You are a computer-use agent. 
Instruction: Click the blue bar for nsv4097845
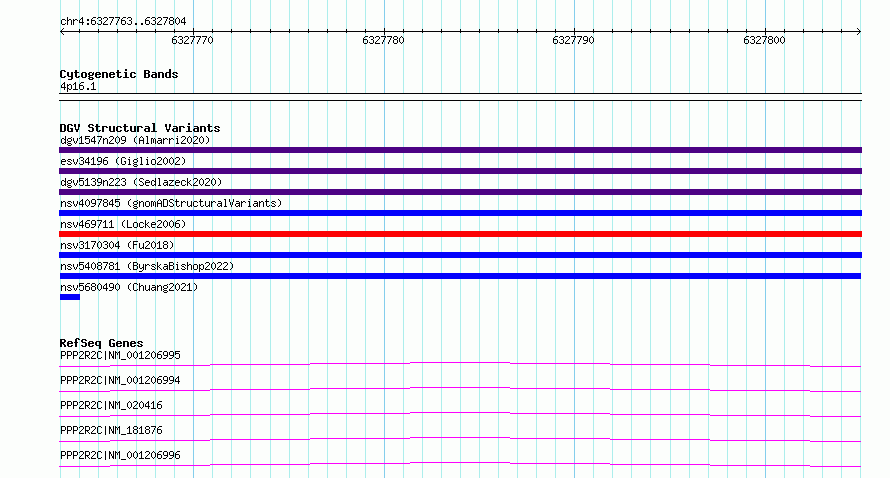460,213
